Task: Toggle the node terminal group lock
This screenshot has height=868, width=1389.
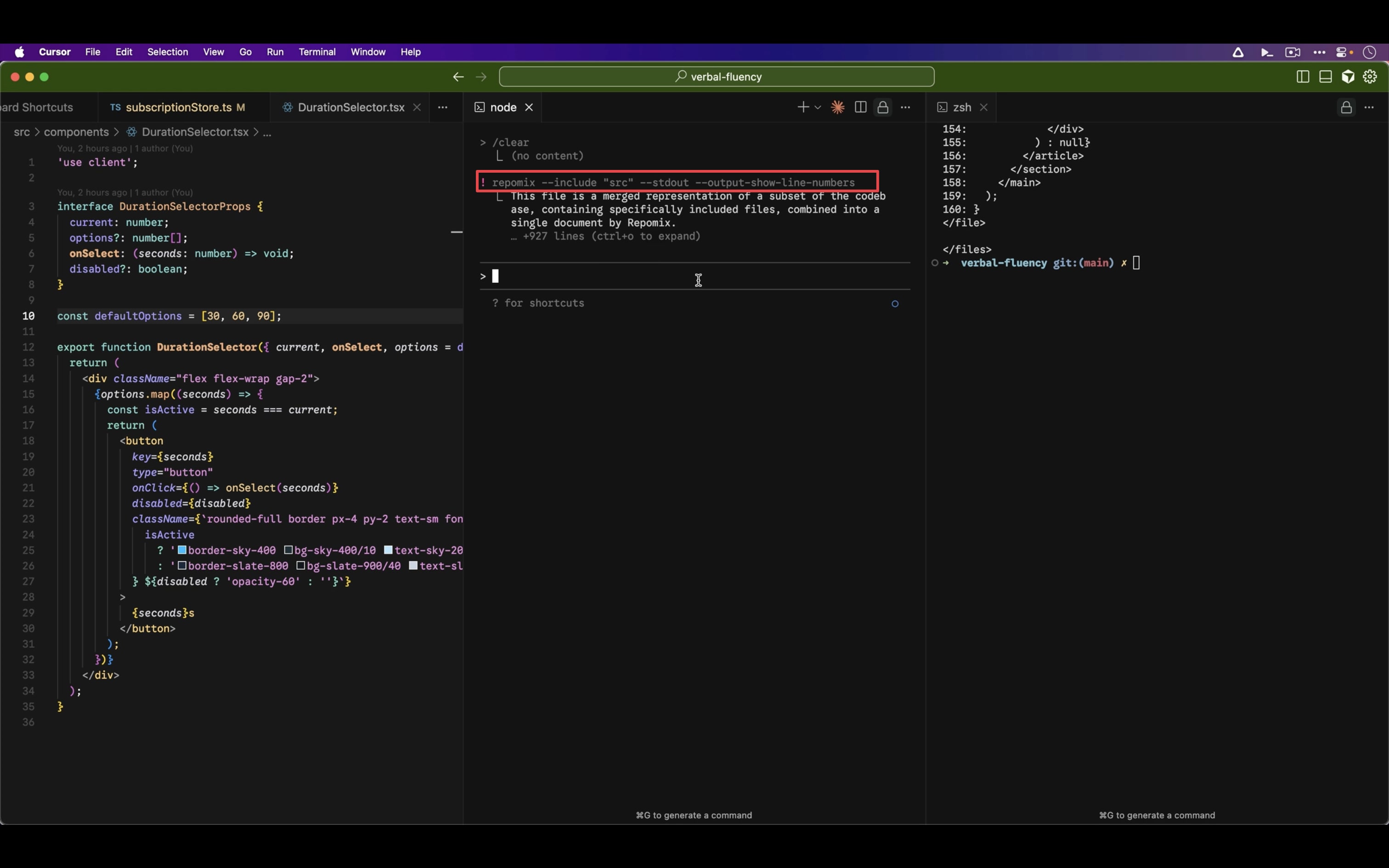Action: (883, 107)
